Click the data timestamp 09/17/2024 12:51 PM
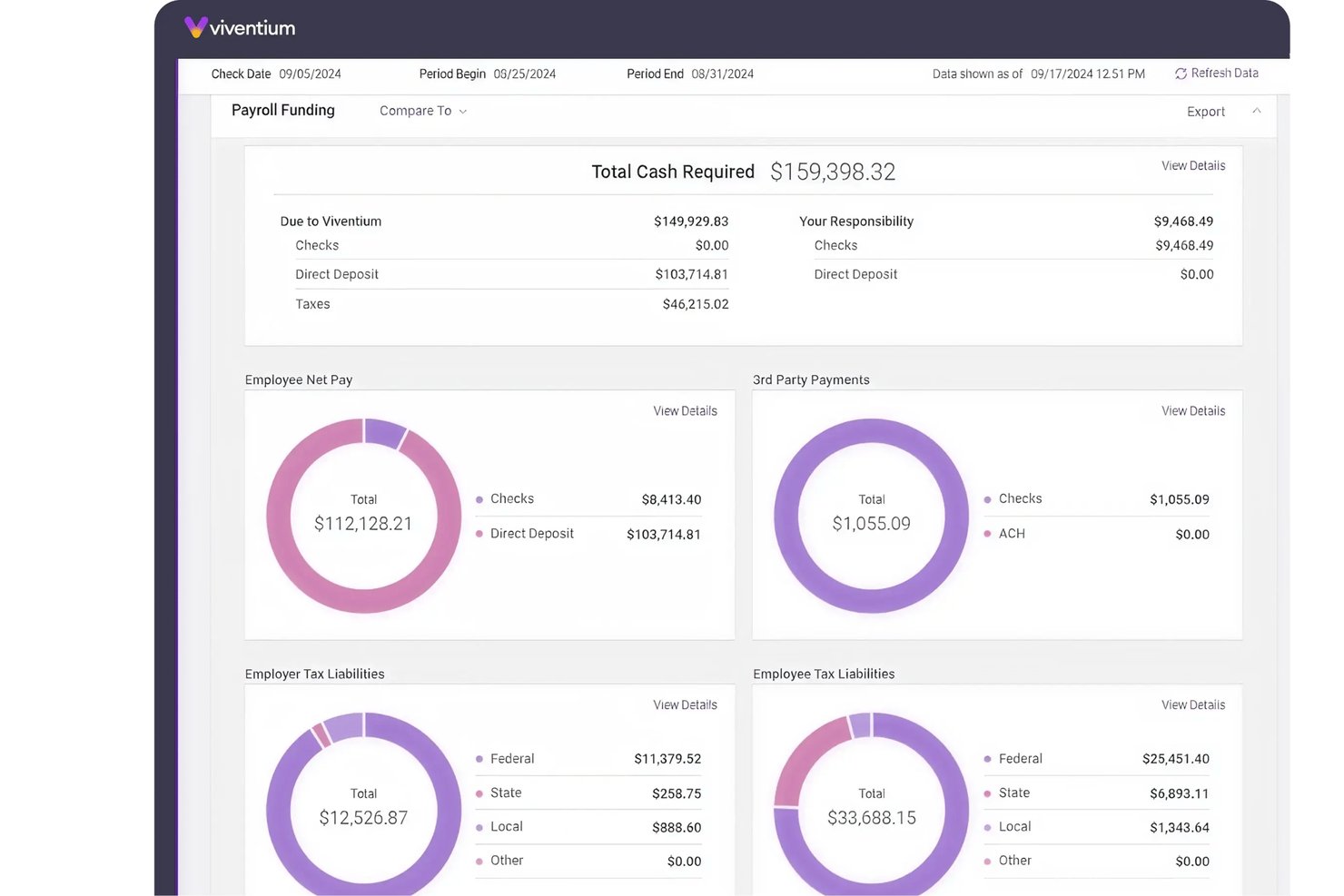The height and width of the screenshot is (896, 1344). click(1088, 74)
